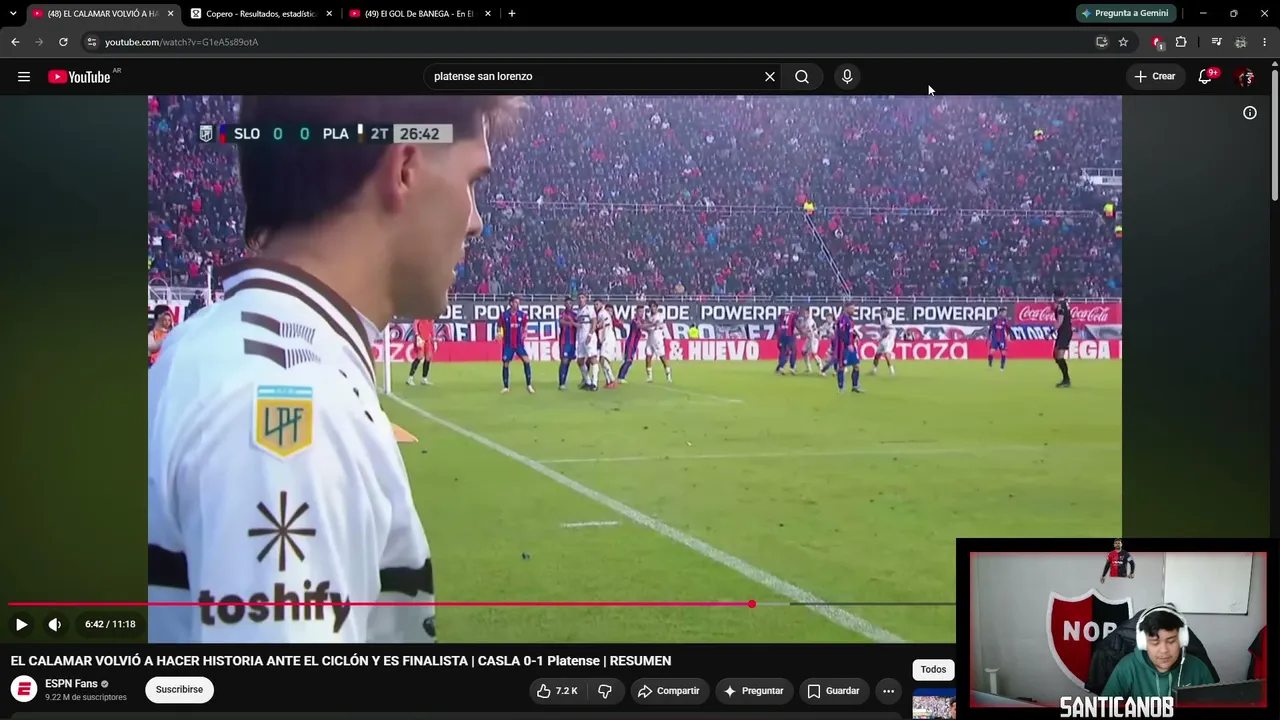Click the video title EL CALAMAR VOLVIÓ
The width and height of the screenshot is (1280, 720).
pos(341,661)
